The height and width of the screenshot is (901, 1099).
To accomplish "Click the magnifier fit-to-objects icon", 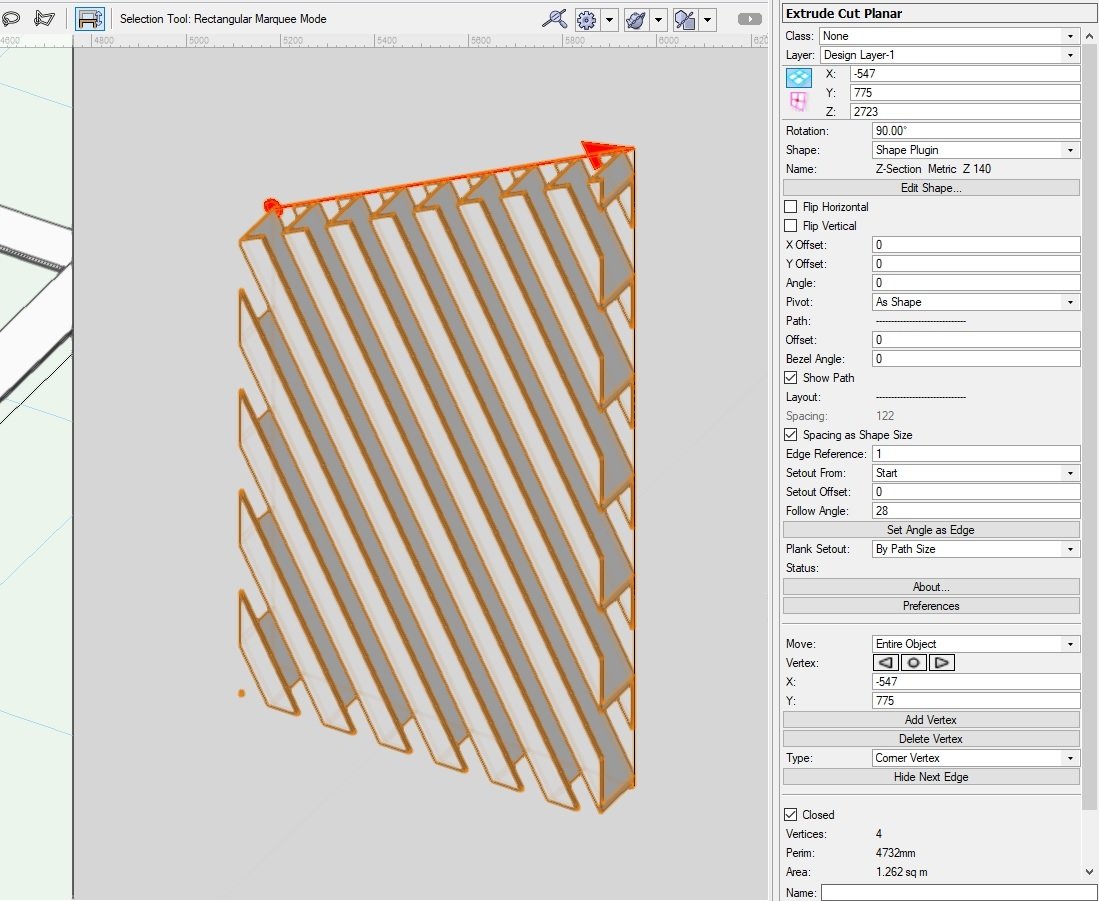I will tap(555, 19).
